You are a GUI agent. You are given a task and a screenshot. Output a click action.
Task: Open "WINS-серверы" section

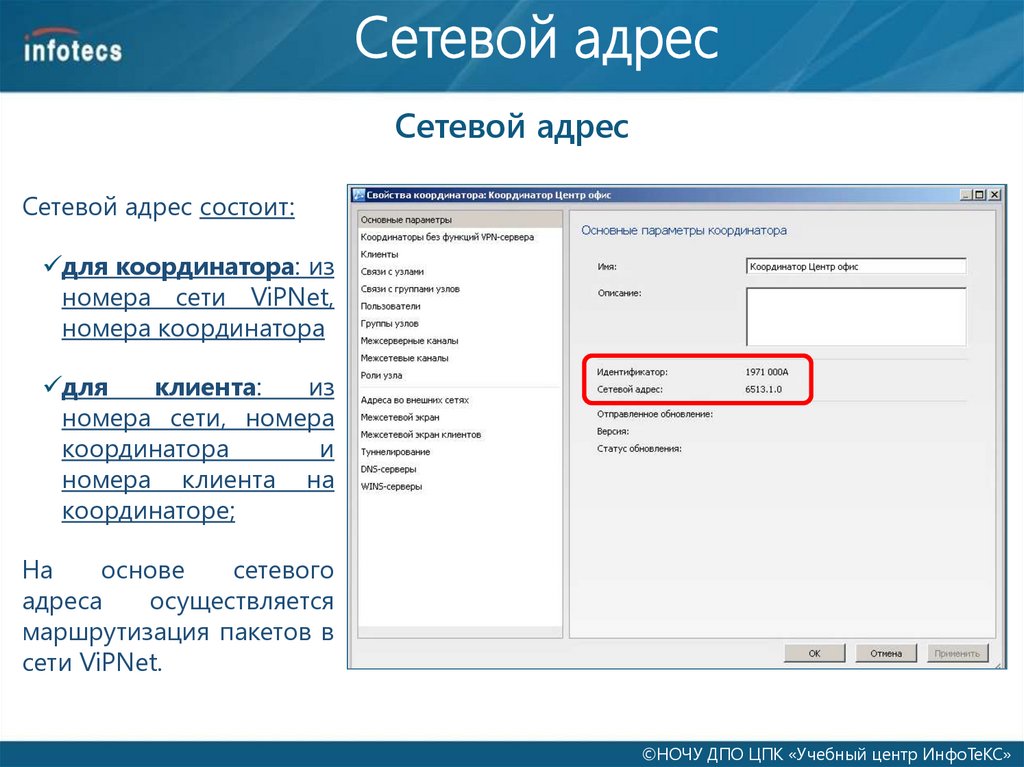pyautogui.click(x=392, y=486)
